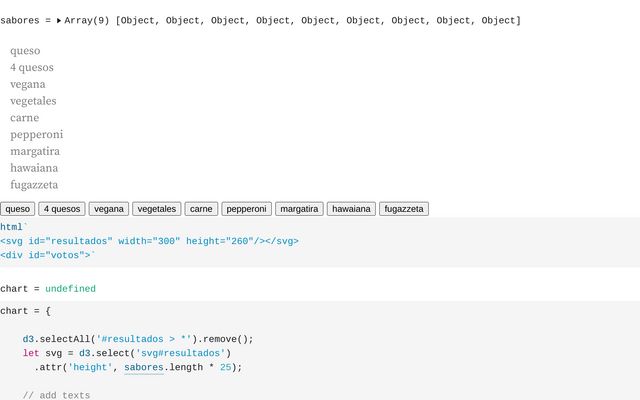
Task: Vote with the 'margatira' button
Action: [x=299, y=209]
